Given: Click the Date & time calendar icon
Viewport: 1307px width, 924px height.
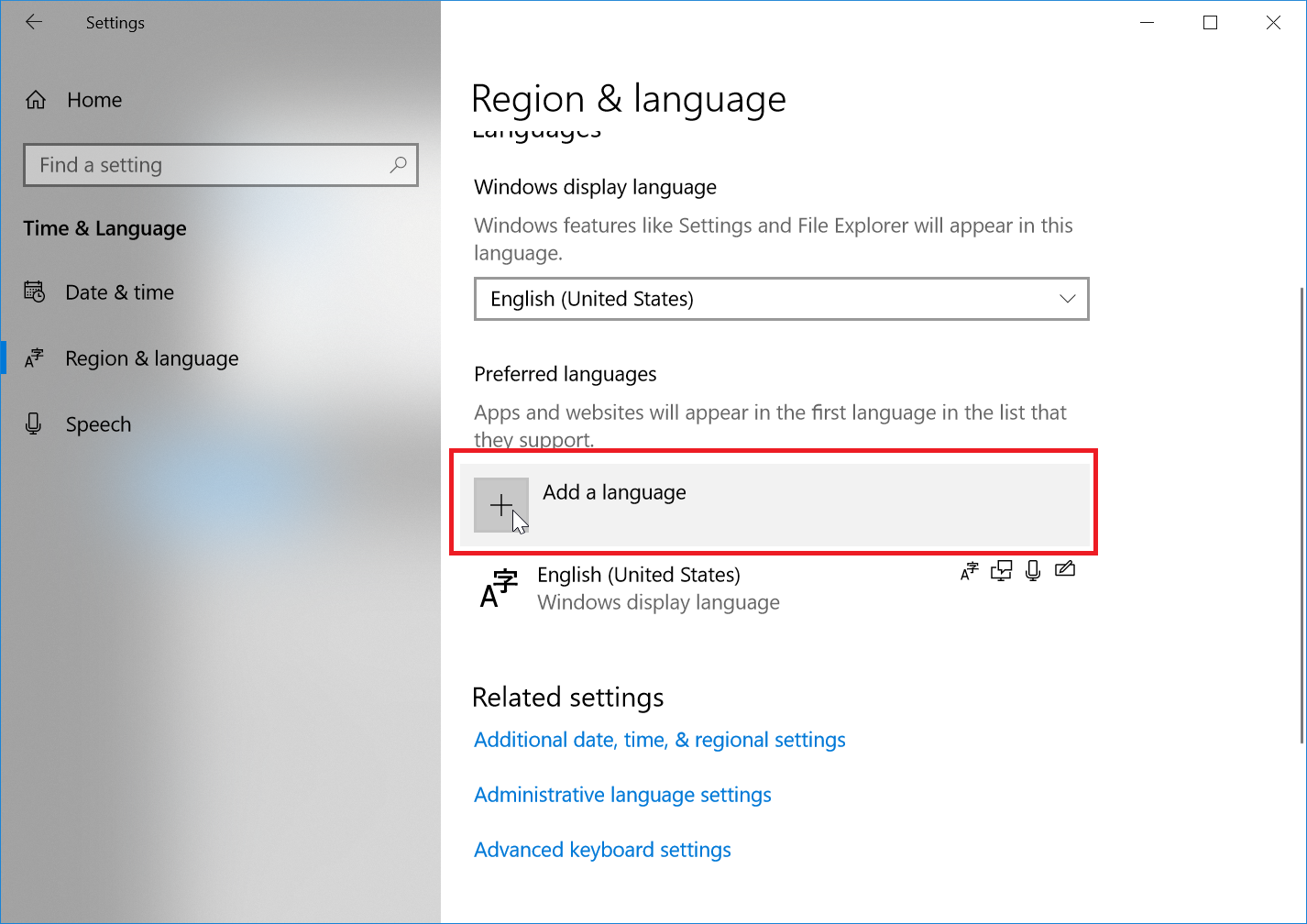Looking at the screenshot, I should pos(34,292).
